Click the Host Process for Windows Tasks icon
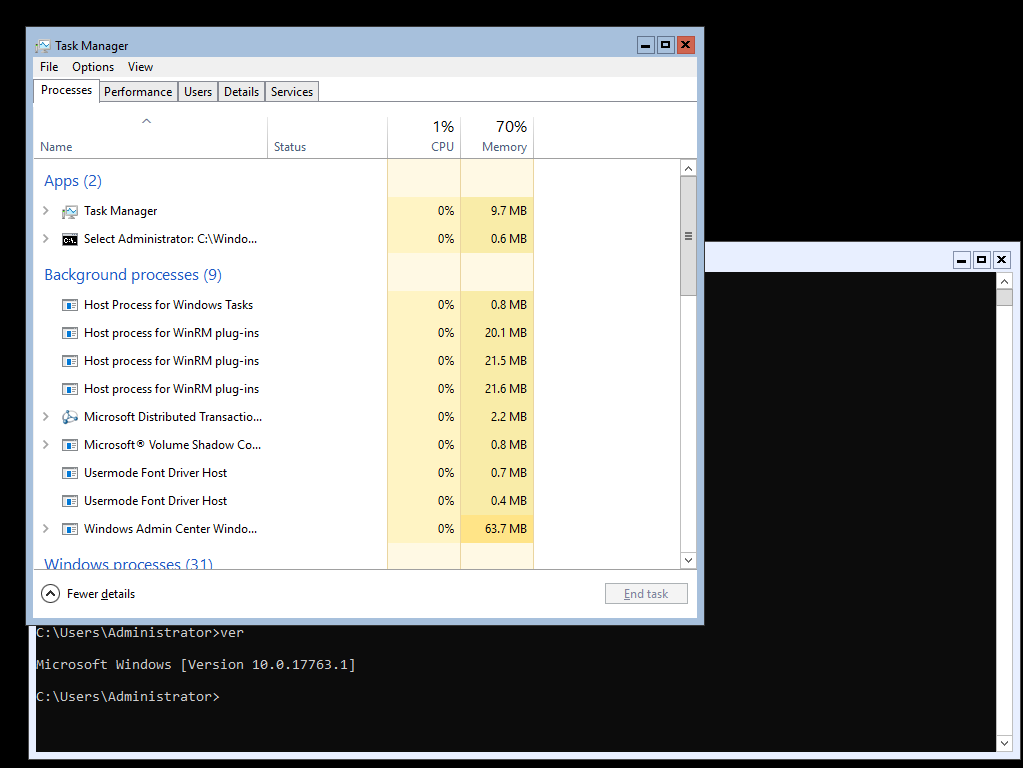The width and height of the screenshot is (1023, 768). tap(69, 305)
